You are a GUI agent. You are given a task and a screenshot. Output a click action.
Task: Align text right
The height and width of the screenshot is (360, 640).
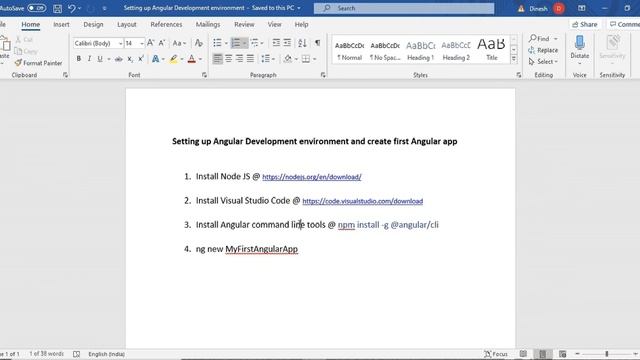(x=240, y=59)
